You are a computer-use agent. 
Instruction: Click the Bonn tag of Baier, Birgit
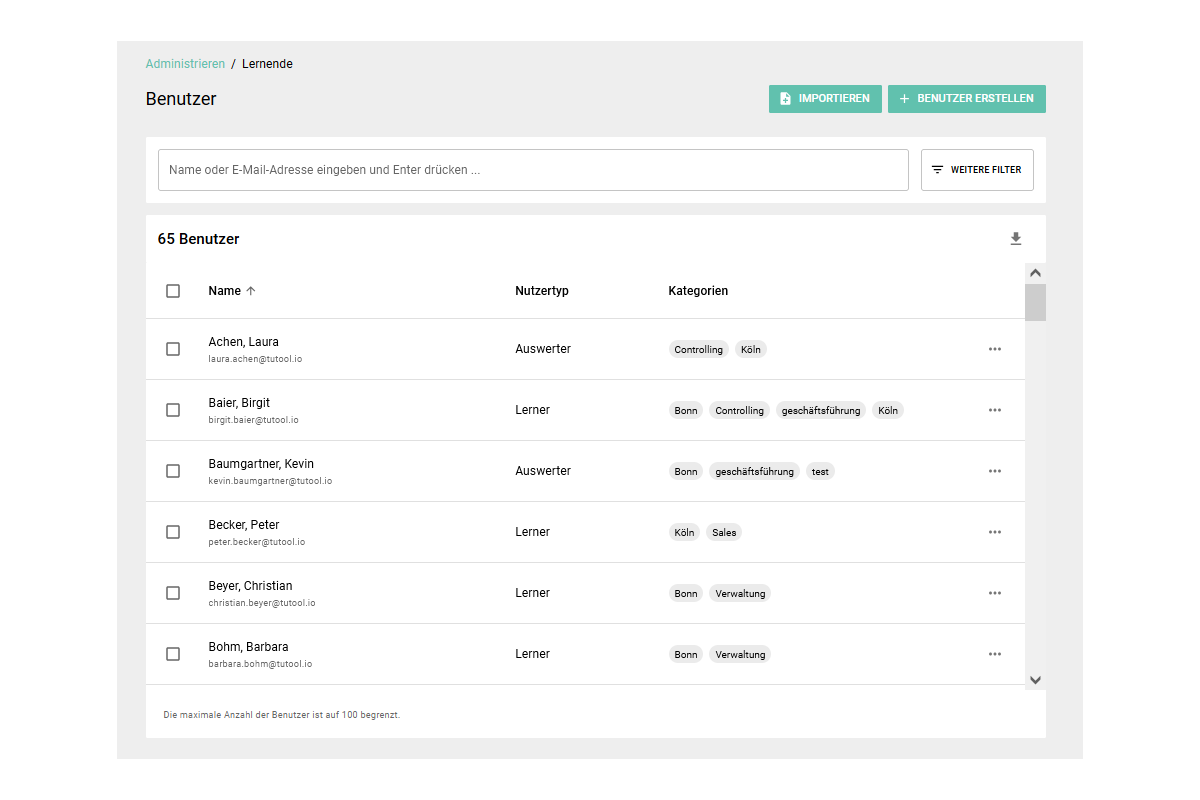[686, 411]
